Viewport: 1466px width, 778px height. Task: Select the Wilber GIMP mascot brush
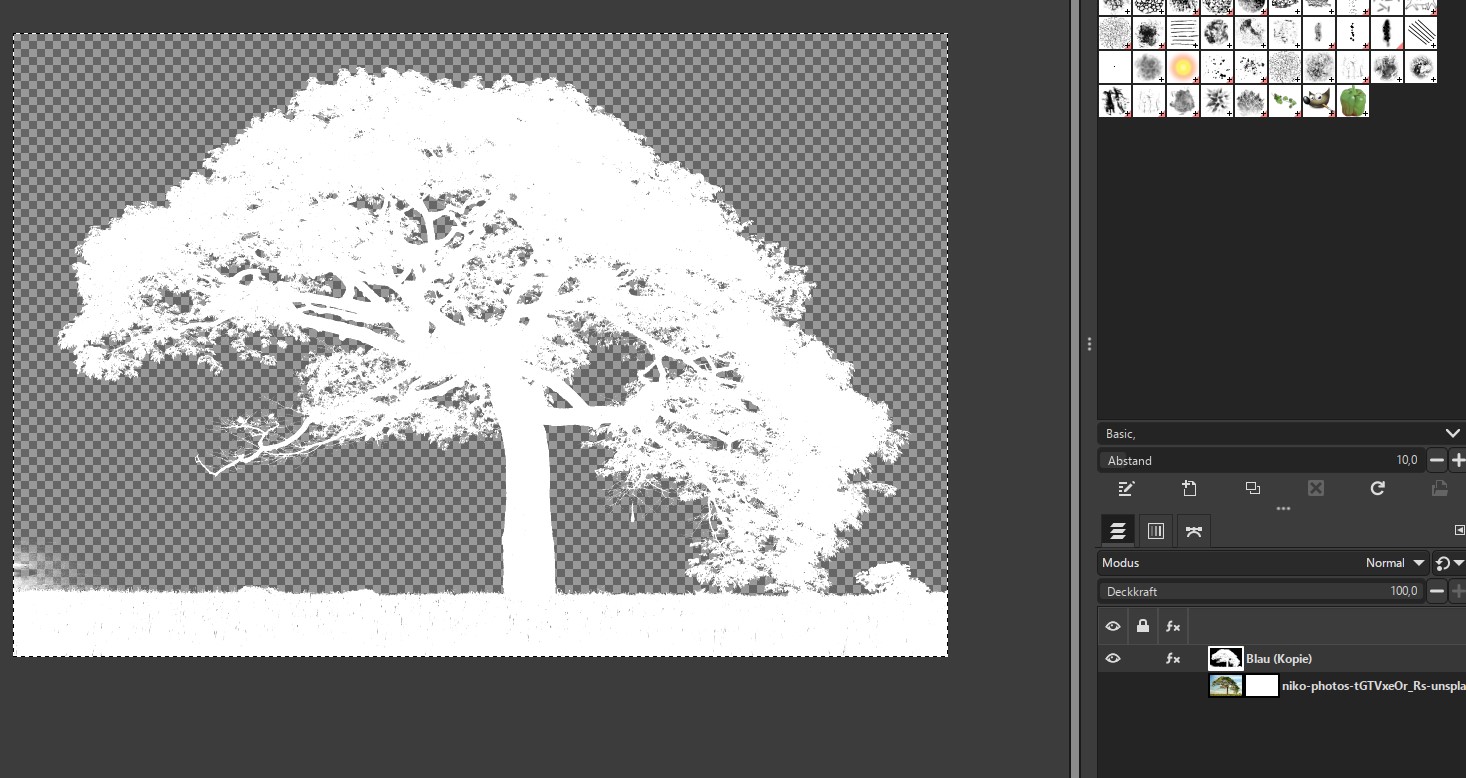click(x=1318, y=101)
